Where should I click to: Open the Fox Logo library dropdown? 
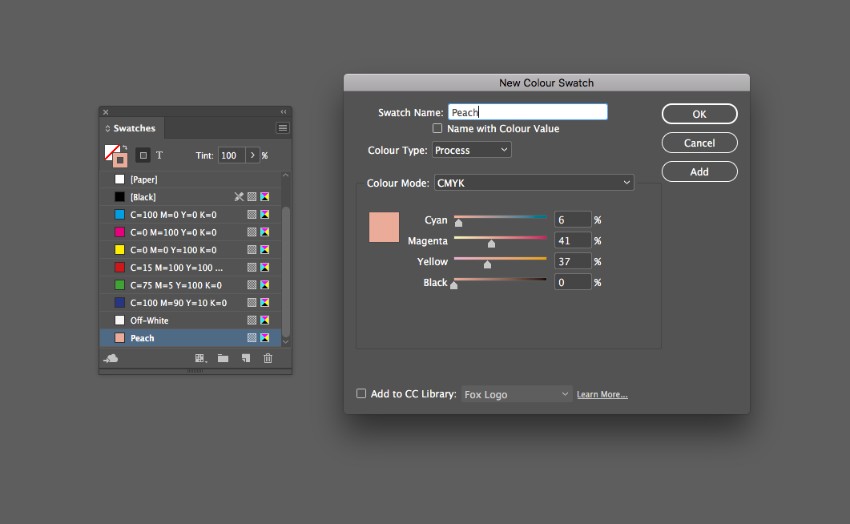[x=516, y=394]
